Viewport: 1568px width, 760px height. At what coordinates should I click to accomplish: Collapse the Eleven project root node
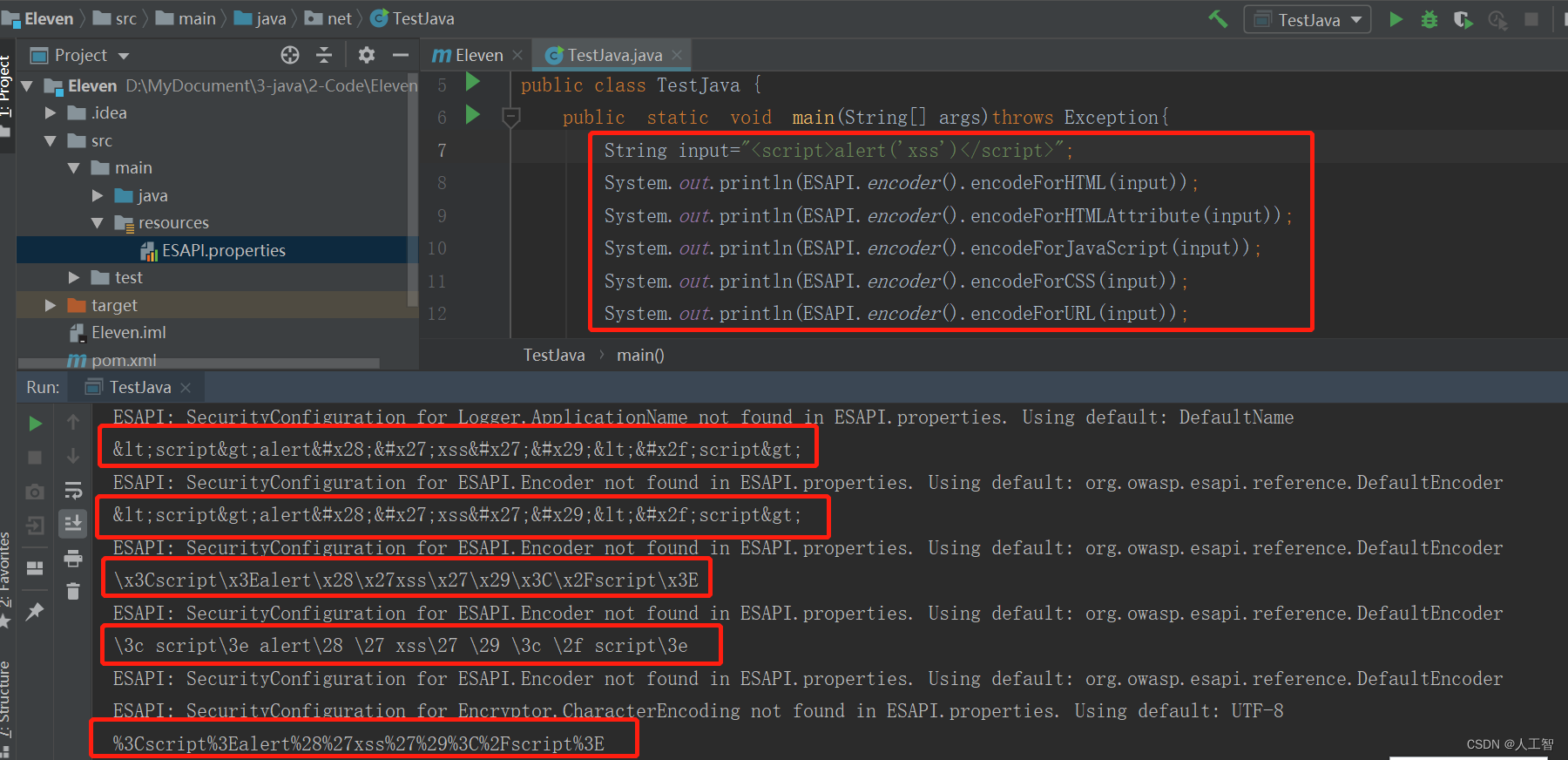[27, 85]
